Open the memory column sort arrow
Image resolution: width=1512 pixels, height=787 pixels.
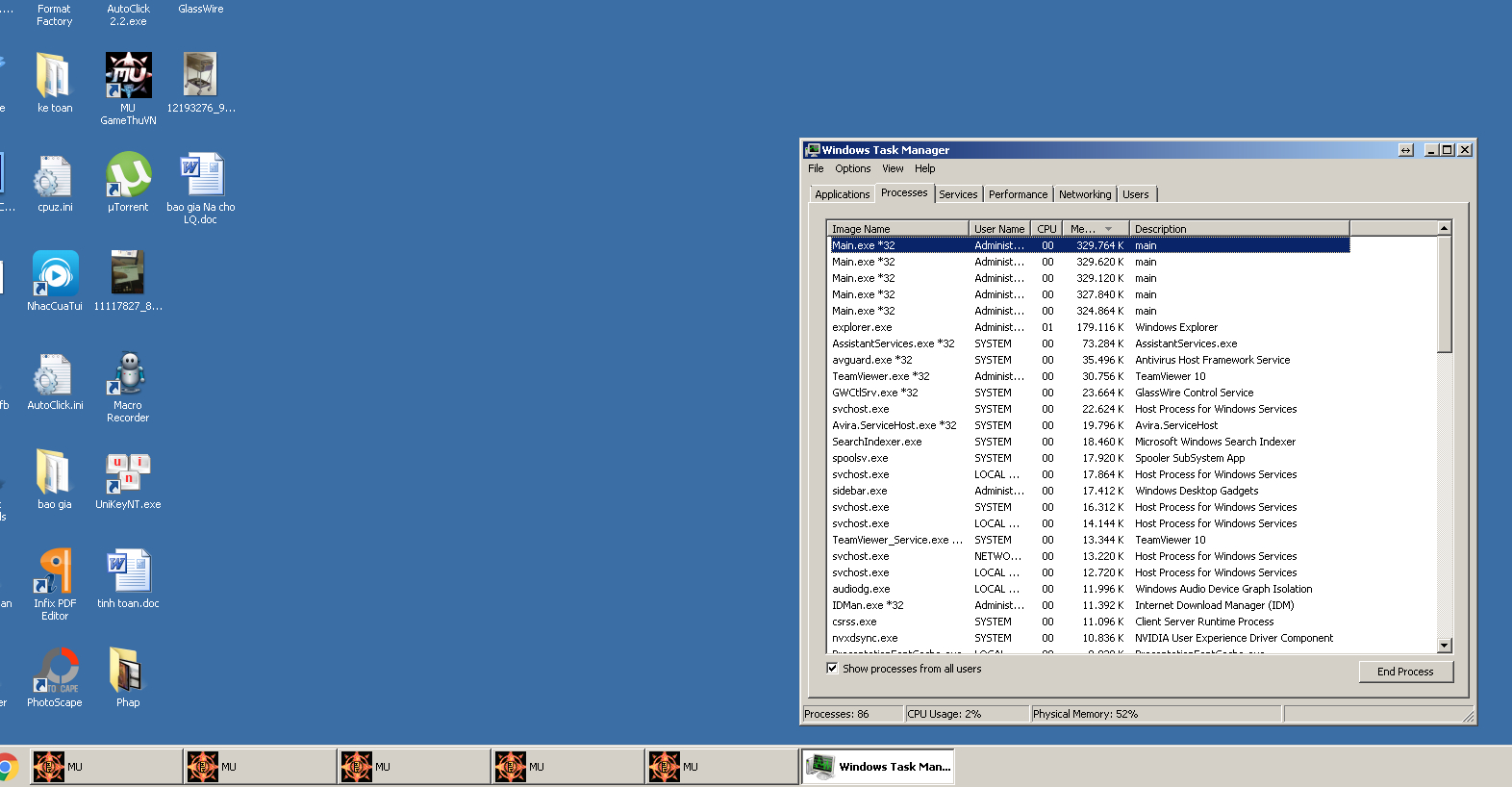point(1108,229)
